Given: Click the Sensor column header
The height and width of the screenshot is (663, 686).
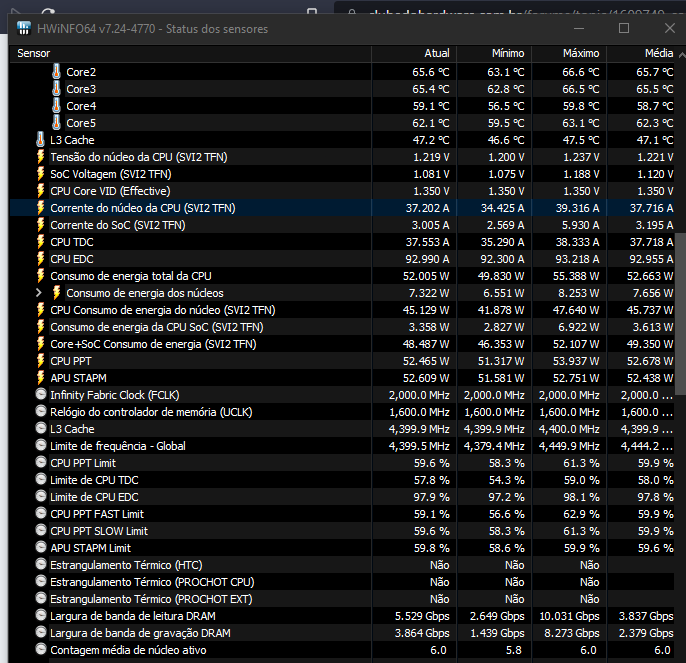Looking at the screenshot, I should pos(190,53).
